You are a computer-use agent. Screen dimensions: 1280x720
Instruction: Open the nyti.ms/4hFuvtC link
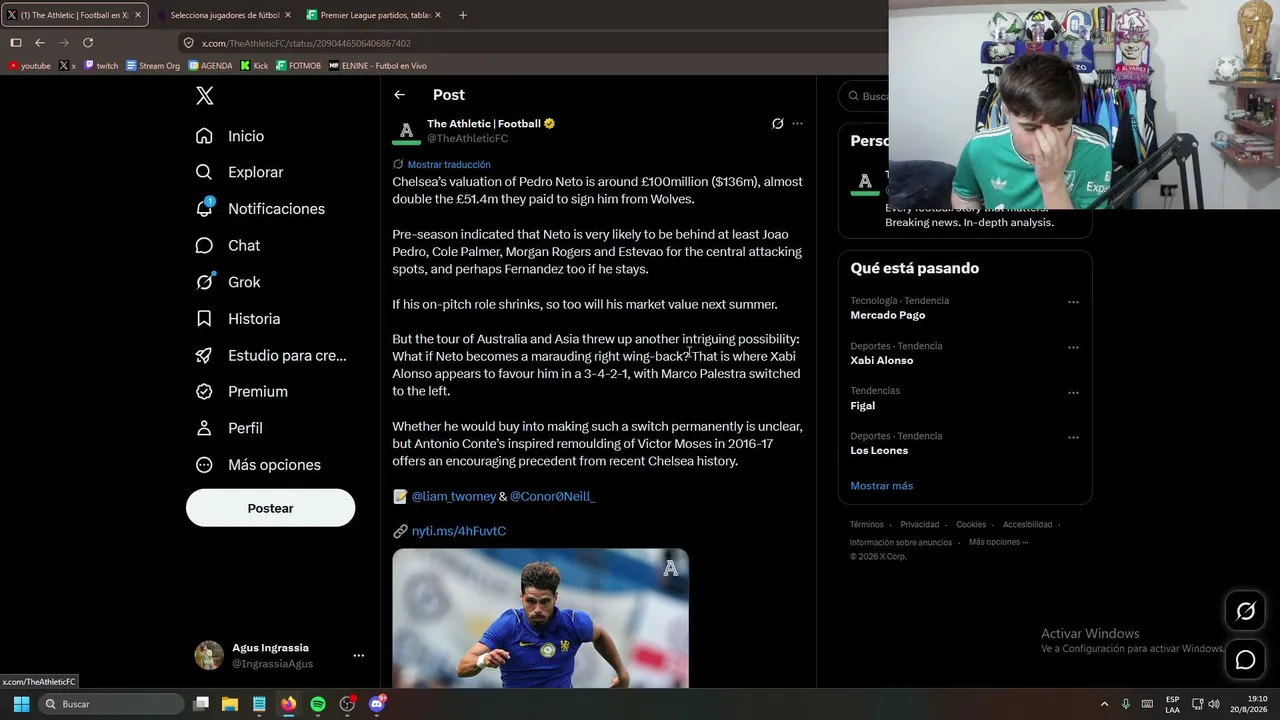(x=459, y=531)
